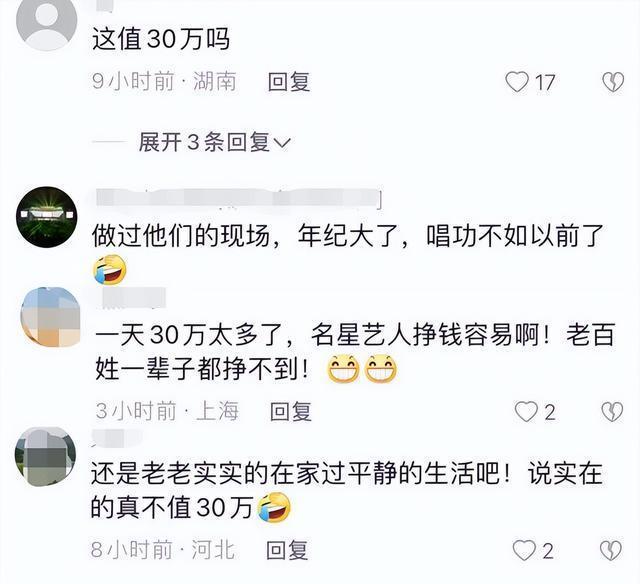Open the pixelated gray-green avatar profile
The width and height of the screenshot is (640, 584).
[45, 457]
